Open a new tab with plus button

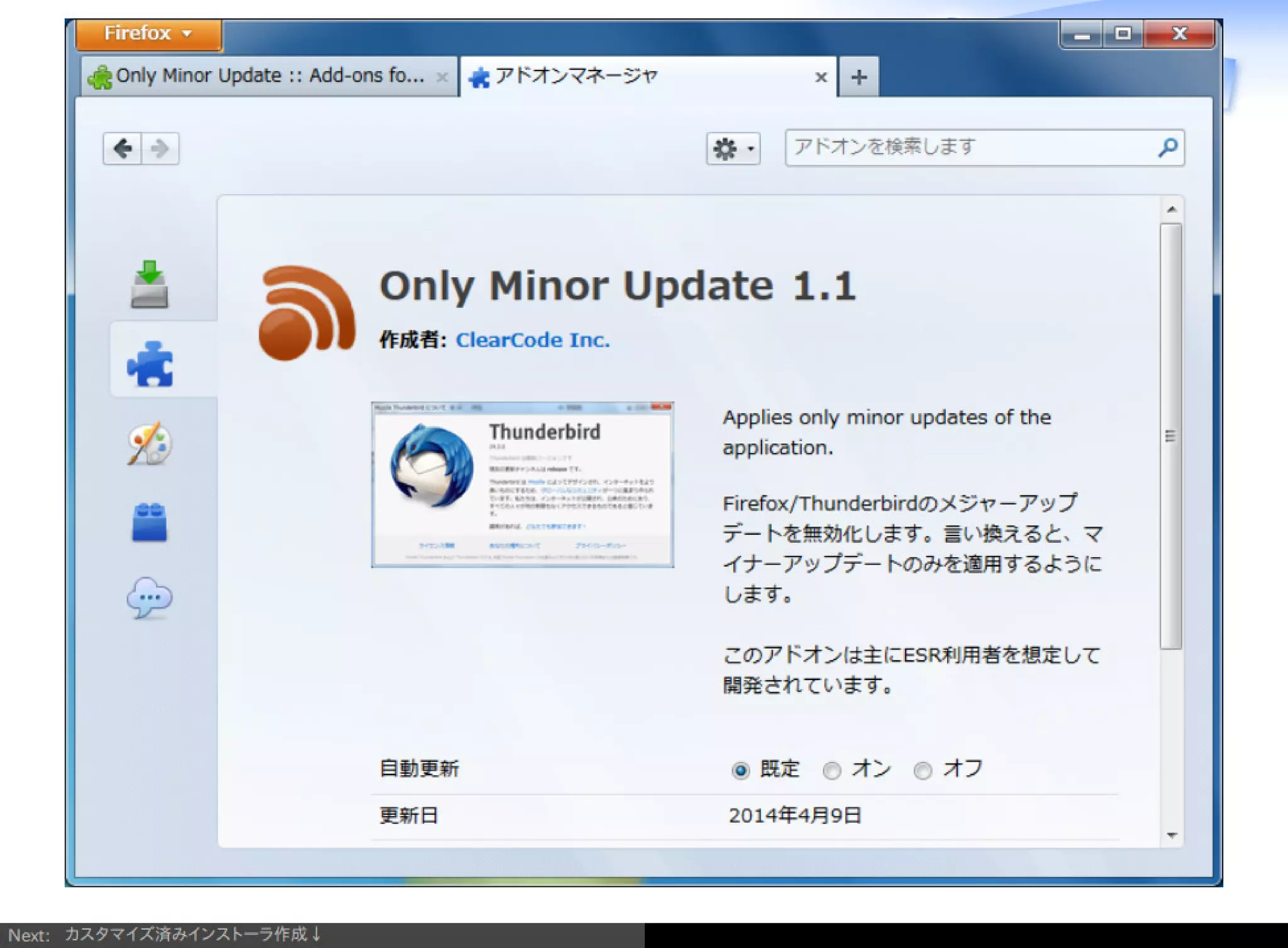point(859,77)
